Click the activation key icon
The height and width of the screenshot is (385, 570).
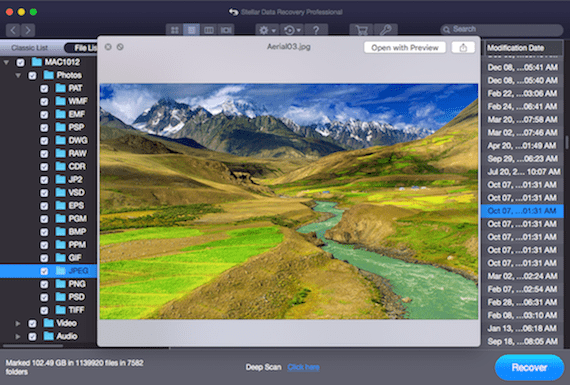tap(385, 30)
